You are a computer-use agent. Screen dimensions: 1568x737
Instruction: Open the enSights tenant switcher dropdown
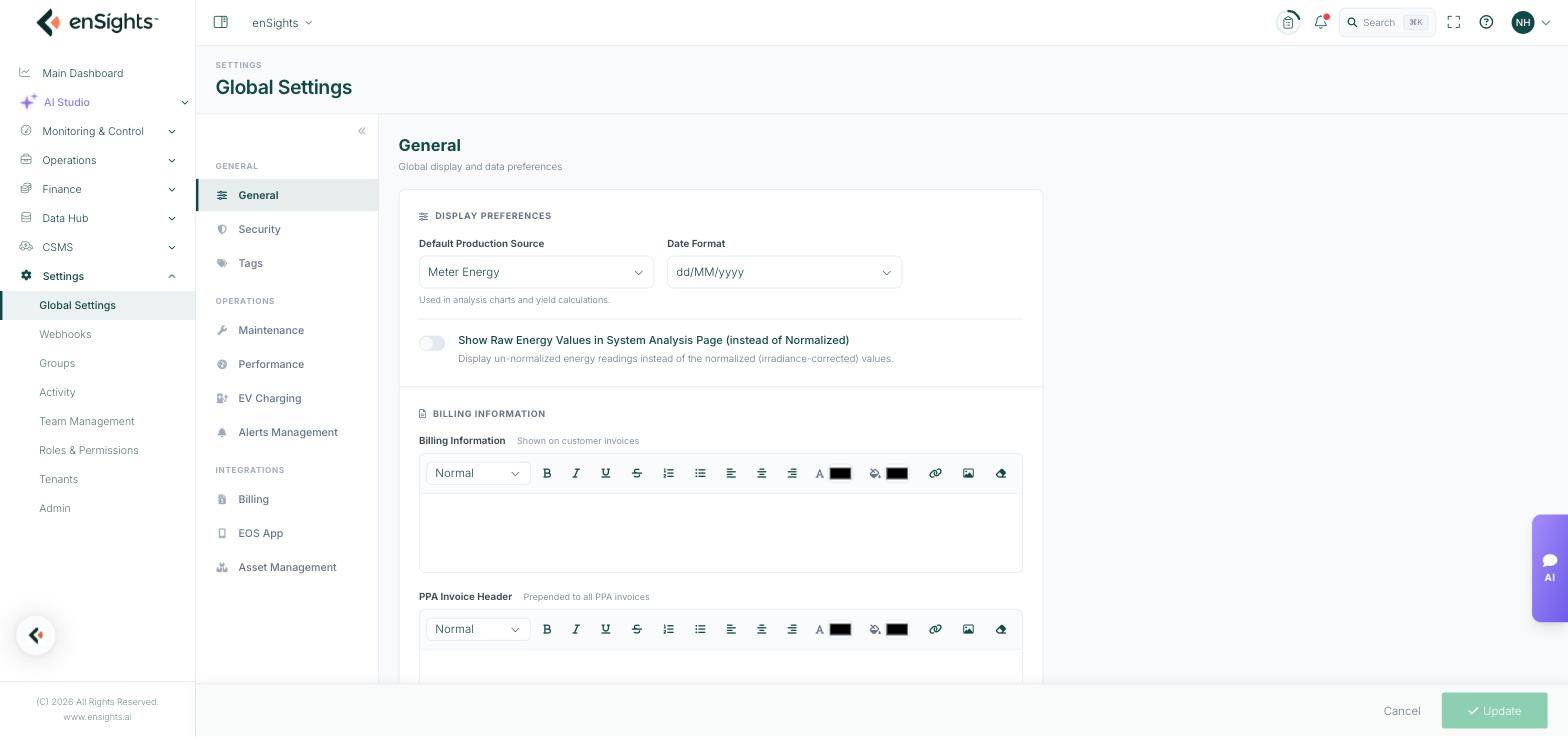click(x=282, y=22)
